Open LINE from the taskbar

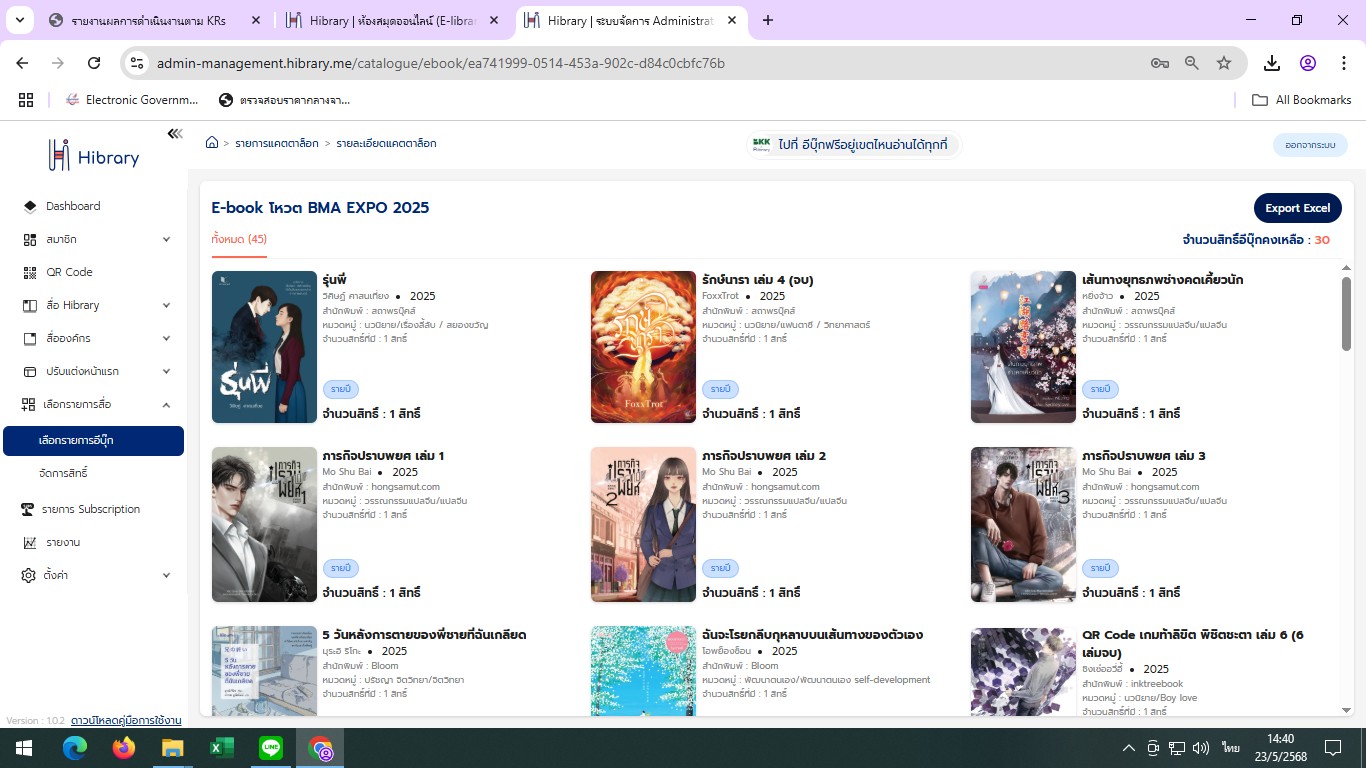[x=270, y=748]
